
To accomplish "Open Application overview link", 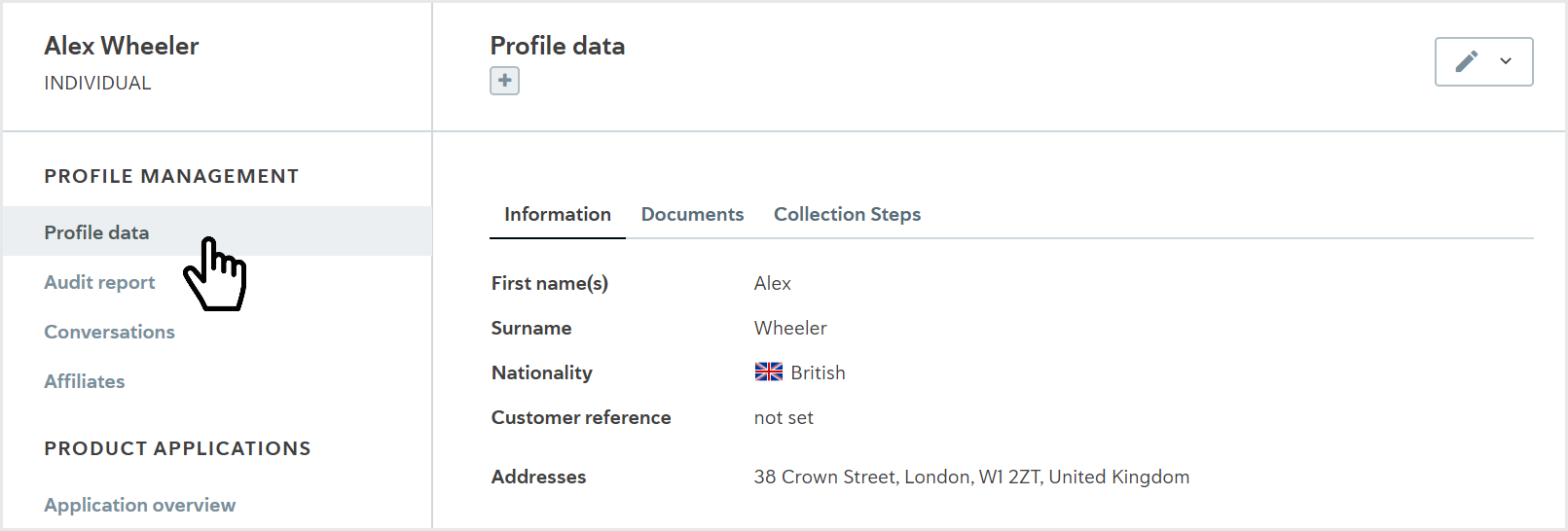I will [139, 505].
